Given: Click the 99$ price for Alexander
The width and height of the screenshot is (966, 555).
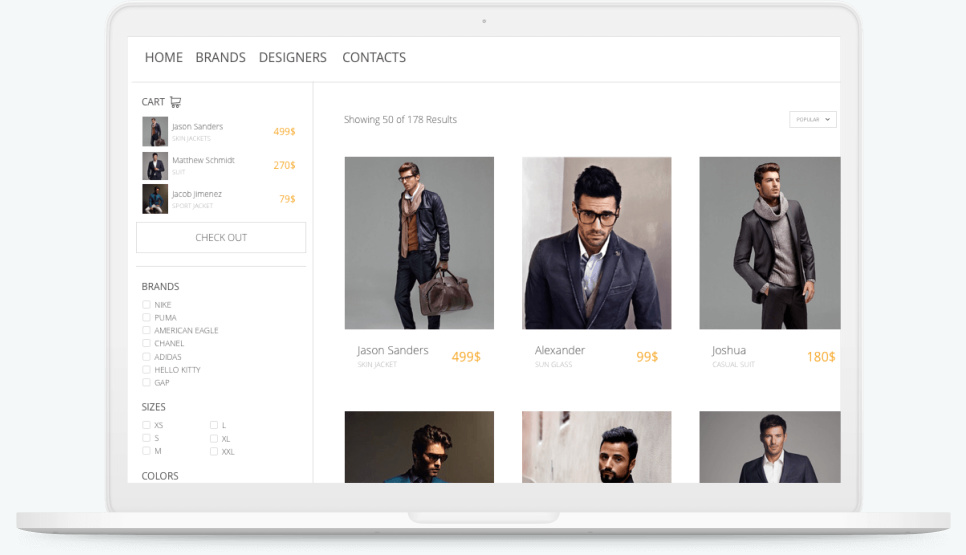Looking at the screenshot, I should click(647, 357).
